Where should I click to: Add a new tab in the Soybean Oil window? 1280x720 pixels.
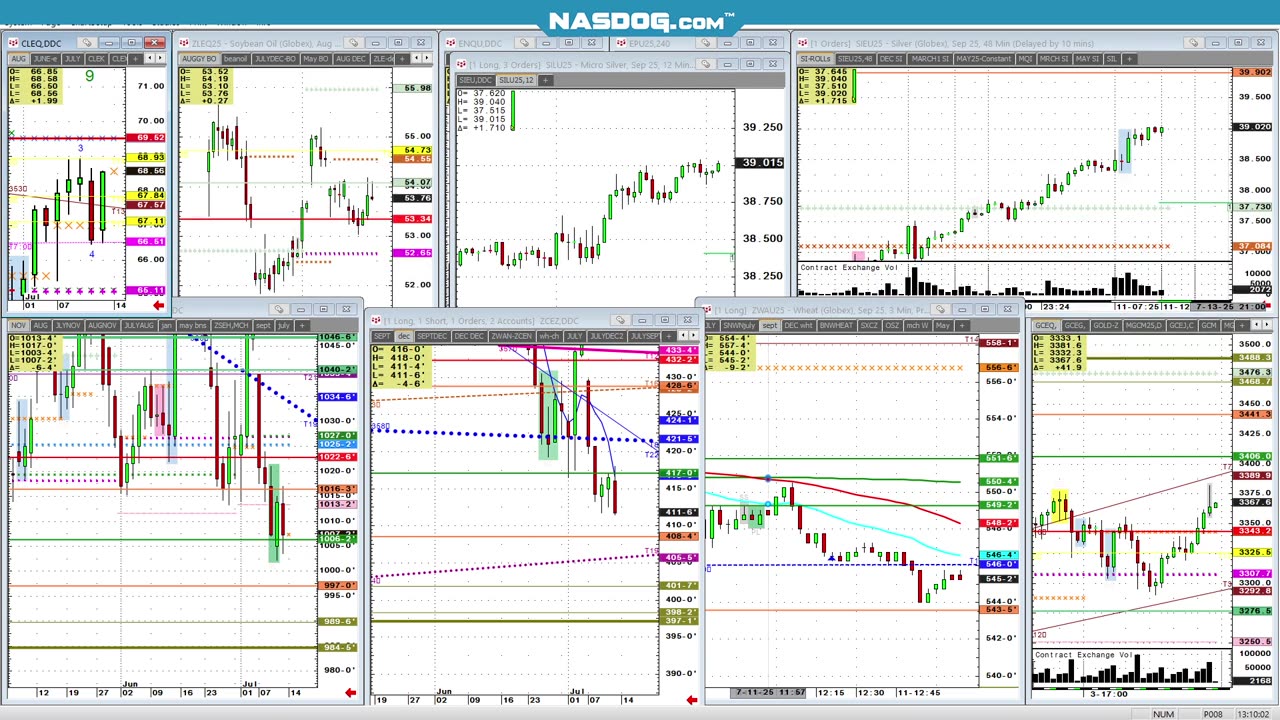click(x=401, y=58)
